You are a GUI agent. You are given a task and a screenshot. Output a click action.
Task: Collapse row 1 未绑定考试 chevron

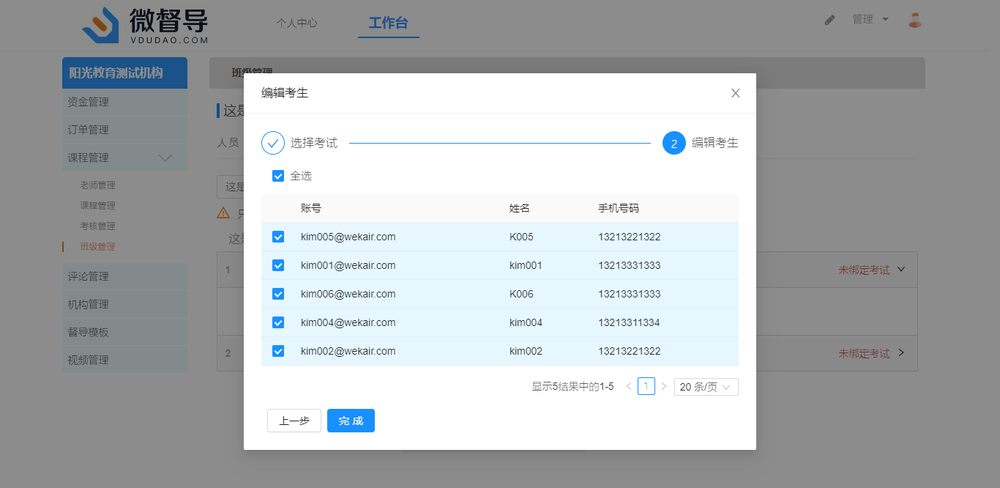click(901, 269)
